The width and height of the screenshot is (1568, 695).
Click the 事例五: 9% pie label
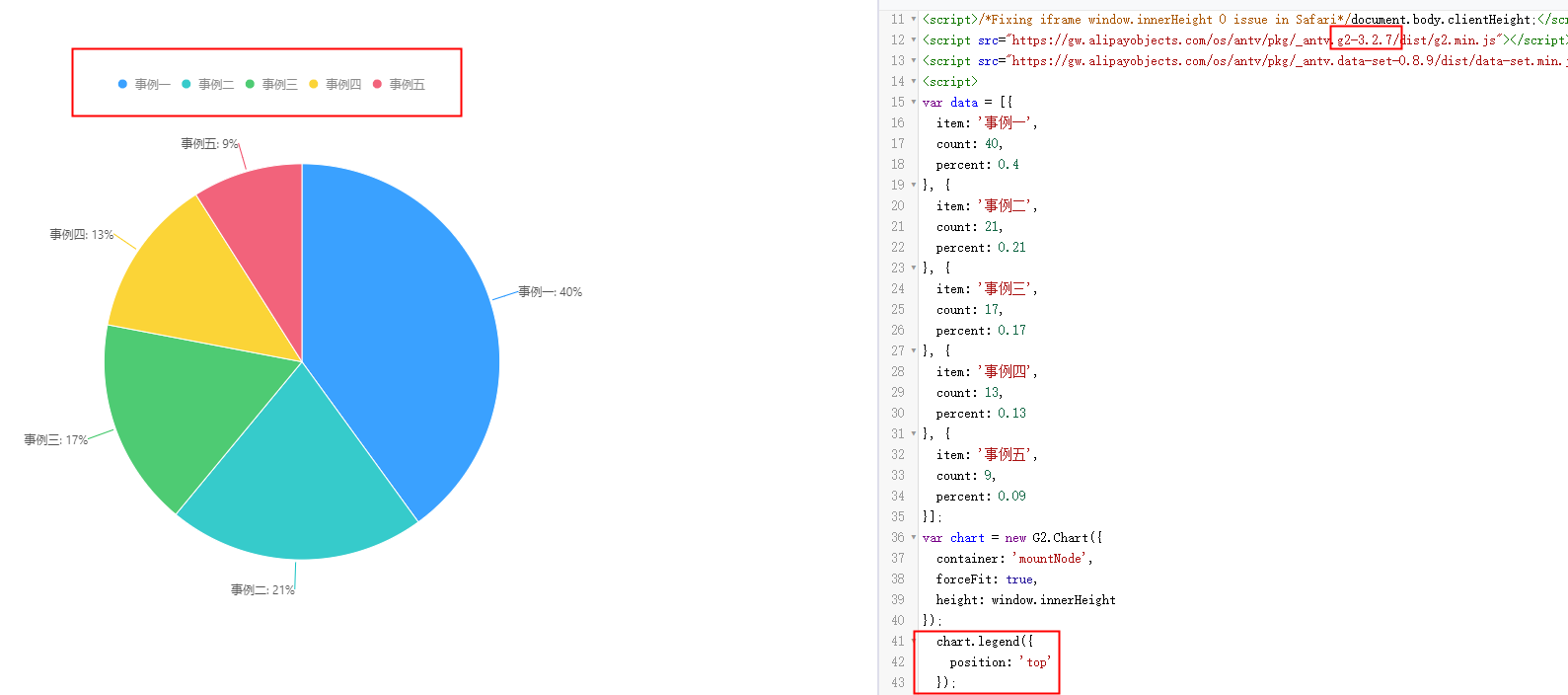pos(209,144)
